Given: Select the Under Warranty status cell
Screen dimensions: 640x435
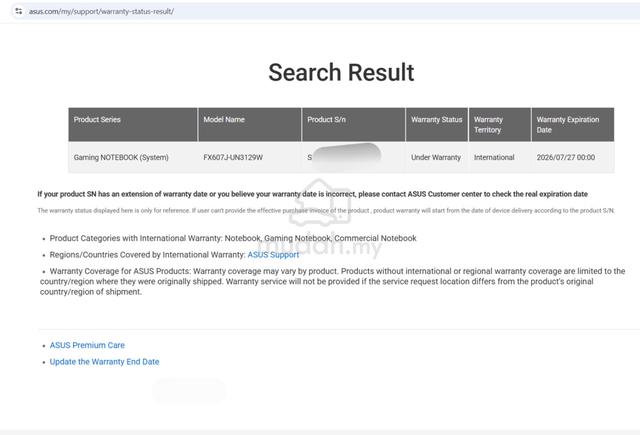Looking at the screenshot, I should click(x=436, y=157).
